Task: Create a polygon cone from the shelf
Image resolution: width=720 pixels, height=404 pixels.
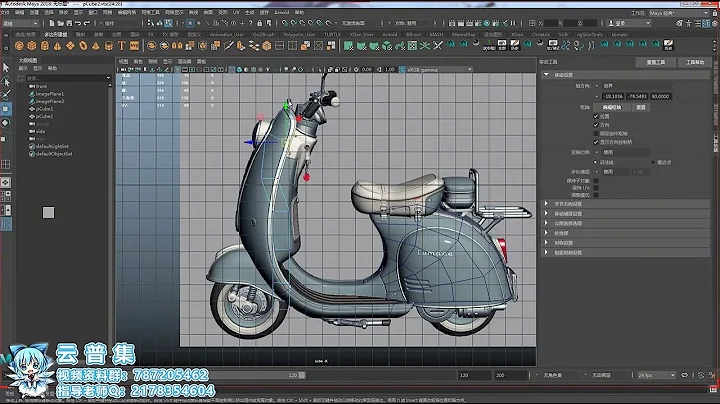Action: point(57,46)
